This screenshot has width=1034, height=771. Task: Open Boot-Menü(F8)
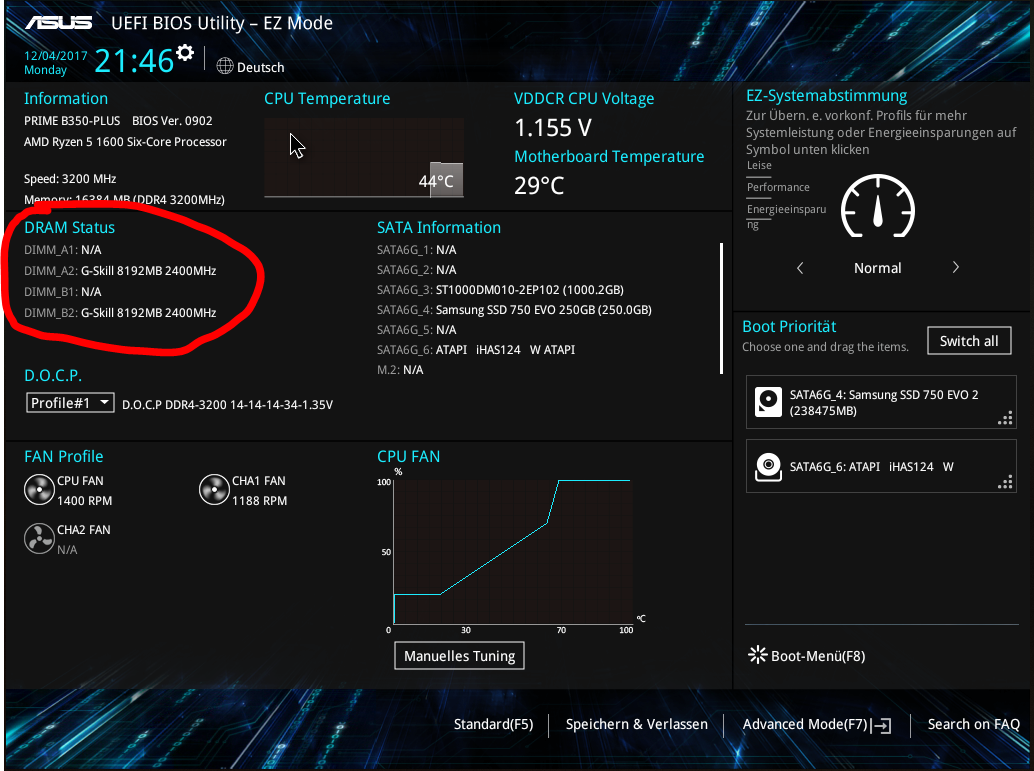[818, 656]
